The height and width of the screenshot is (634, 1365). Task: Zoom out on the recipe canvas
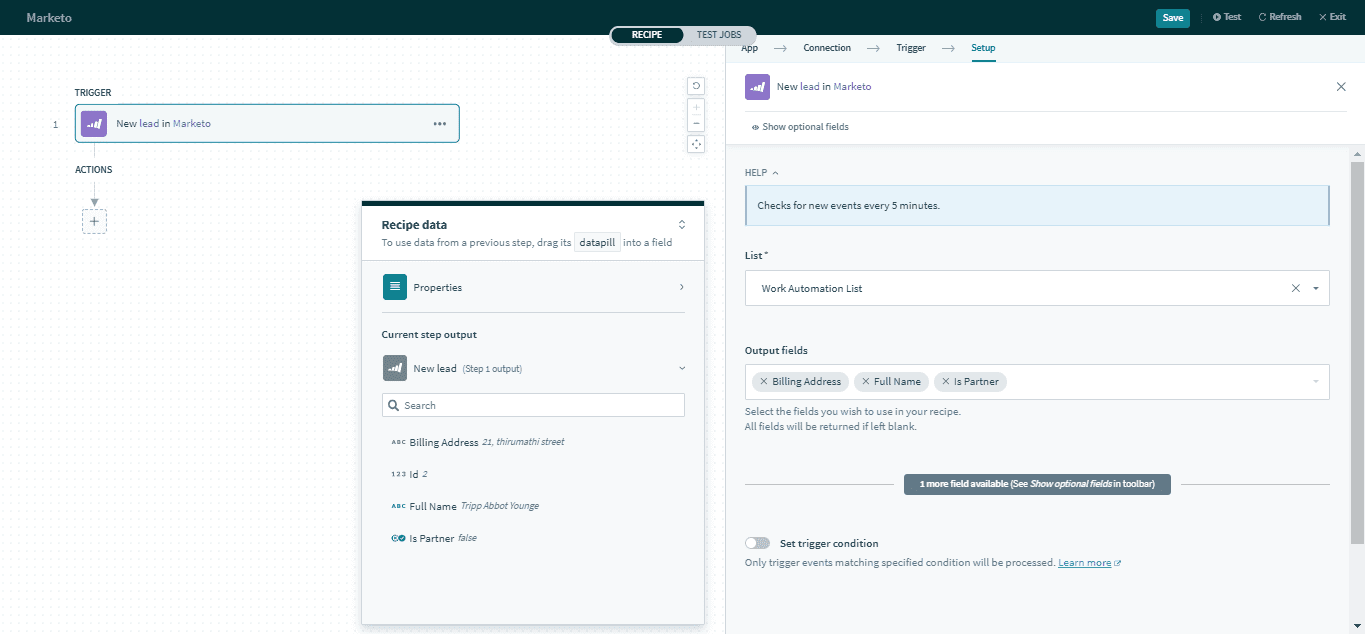[x=697, y=124]
